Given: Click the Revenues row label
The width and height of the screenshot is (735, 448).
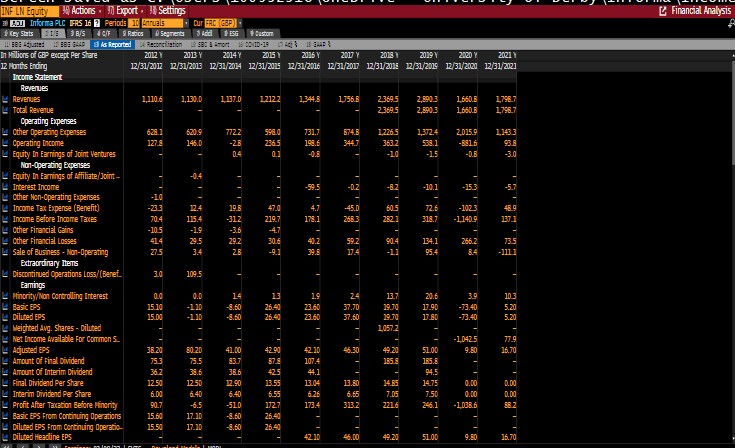Looking at the screenshot, I should coord(26,99).
